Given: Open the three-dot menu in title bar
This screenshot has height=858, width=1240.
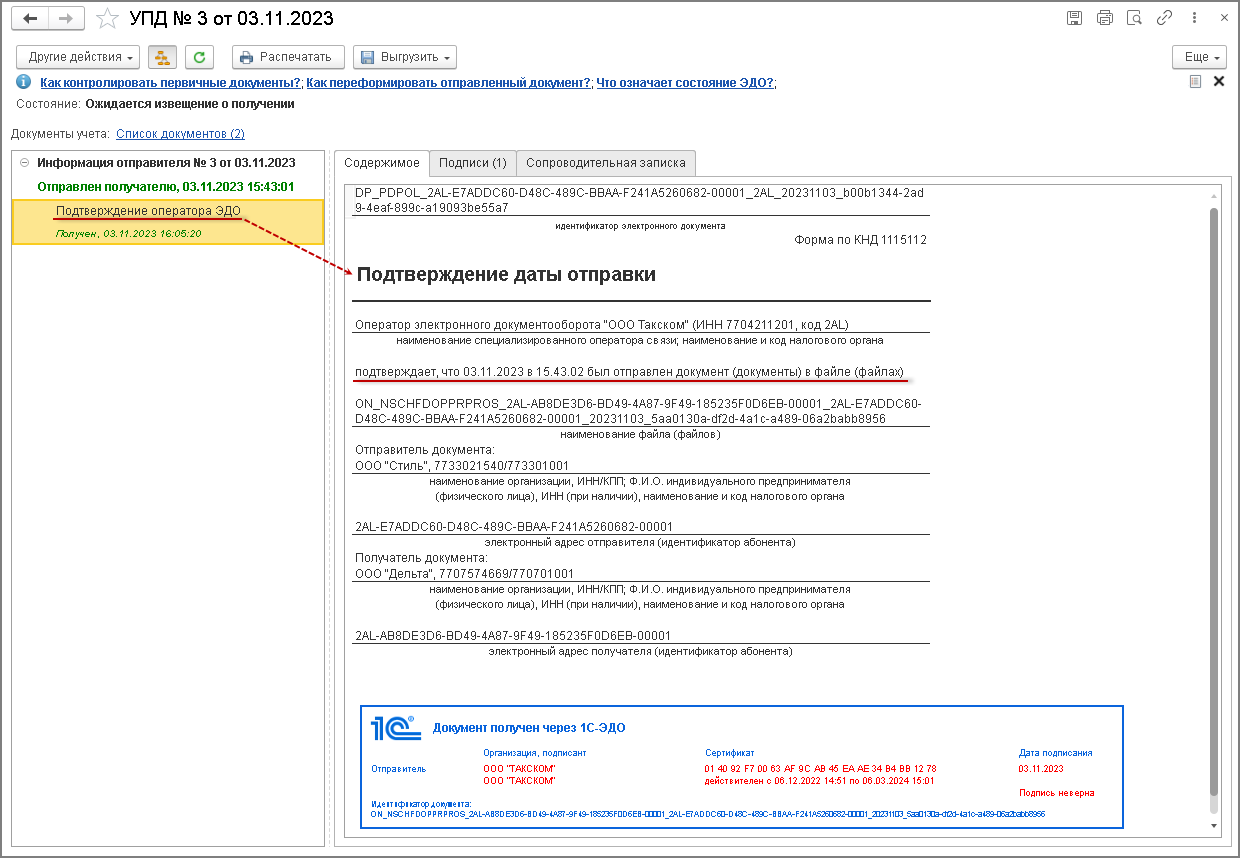Looking at the screenshot, I should pyautogui.click(x=1194, y=18).
